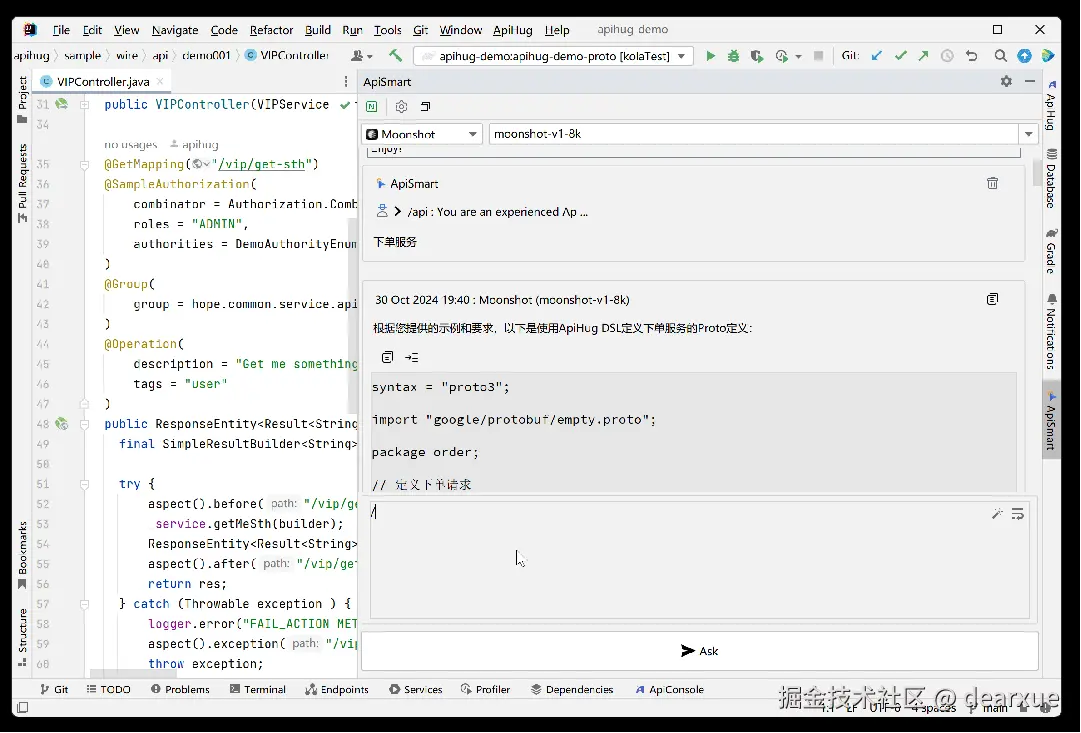The height and width of the screenshot is (733, 1081).
Task: Hide the ApiSmart panel with the minus icon
Action: coord(1030,81)
